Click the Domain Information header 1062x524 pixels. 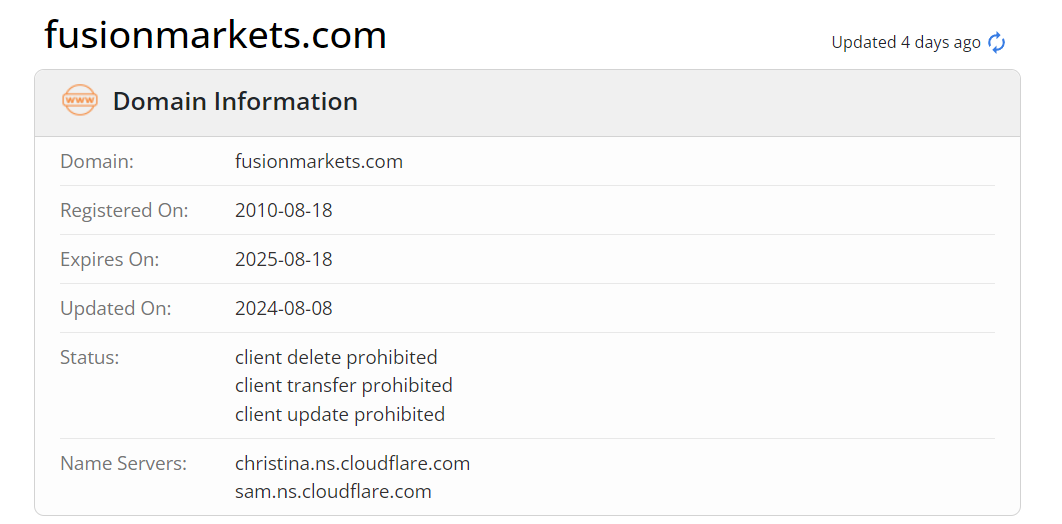coord(235,101)
